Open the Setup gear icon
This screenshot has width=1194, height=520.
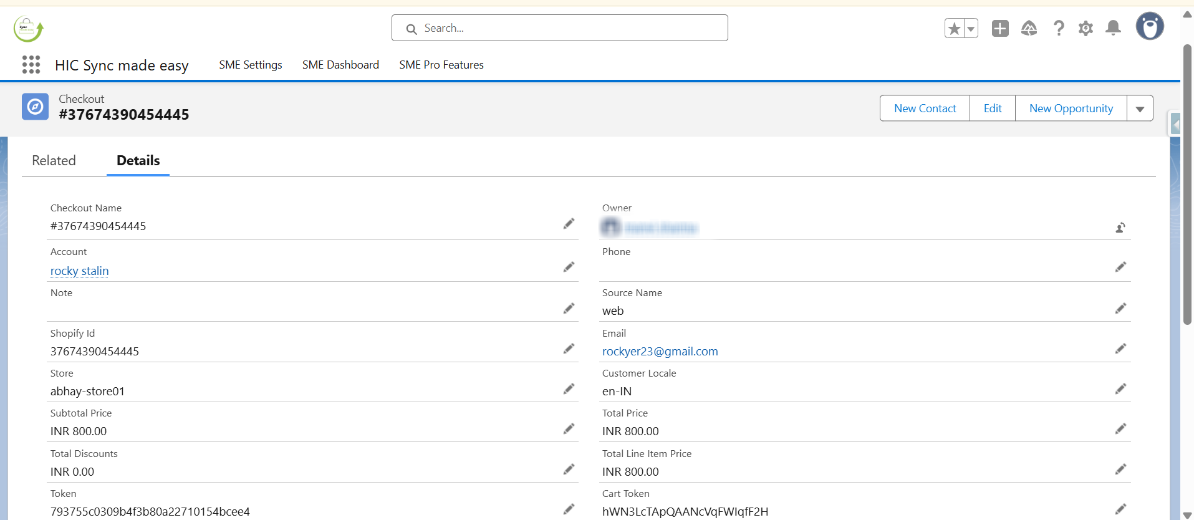[x=1086, y=29]
